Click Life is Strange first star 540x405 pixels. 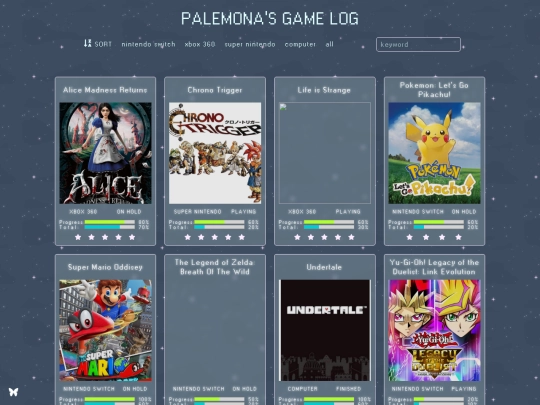point(297,237)
